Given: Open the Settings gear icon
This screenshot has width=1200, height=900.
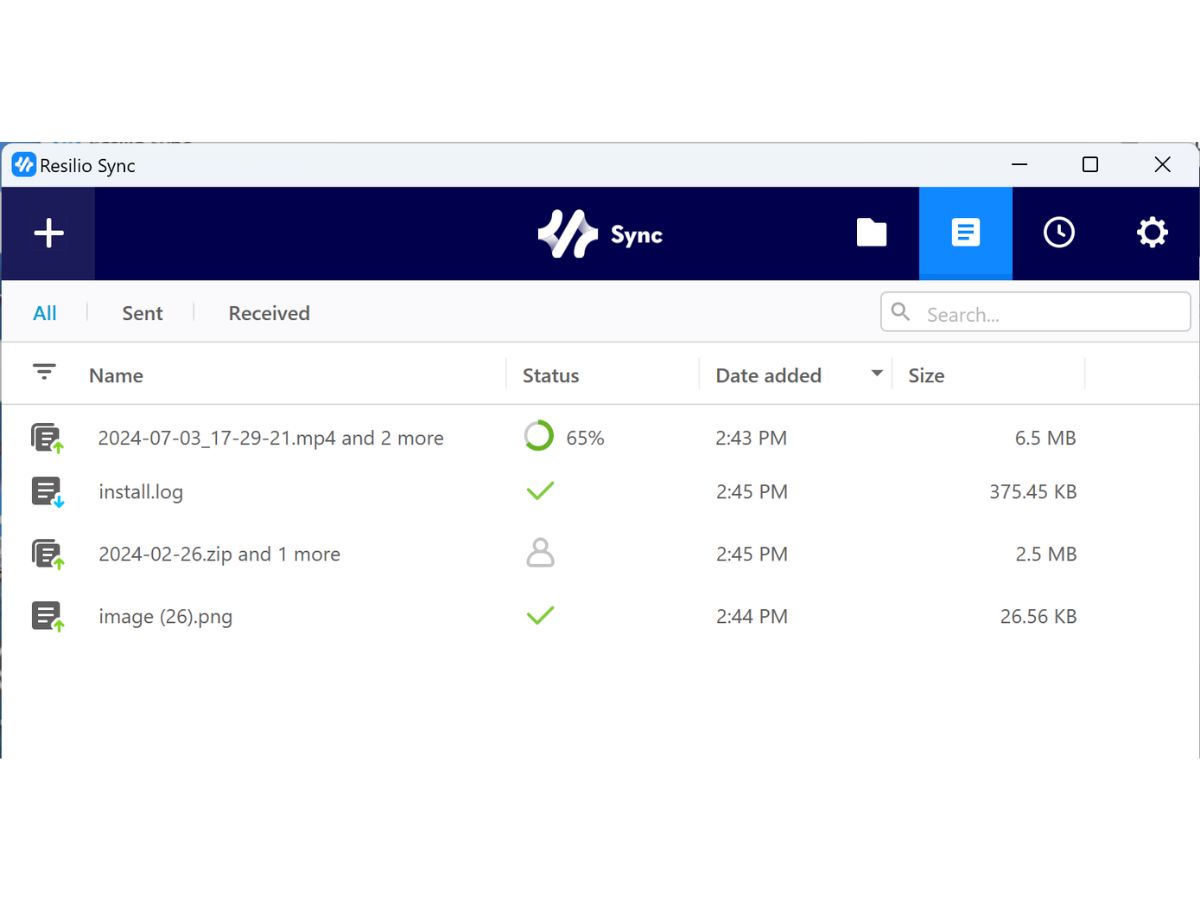Looking at the screenshot, I should click(1152, 233).
